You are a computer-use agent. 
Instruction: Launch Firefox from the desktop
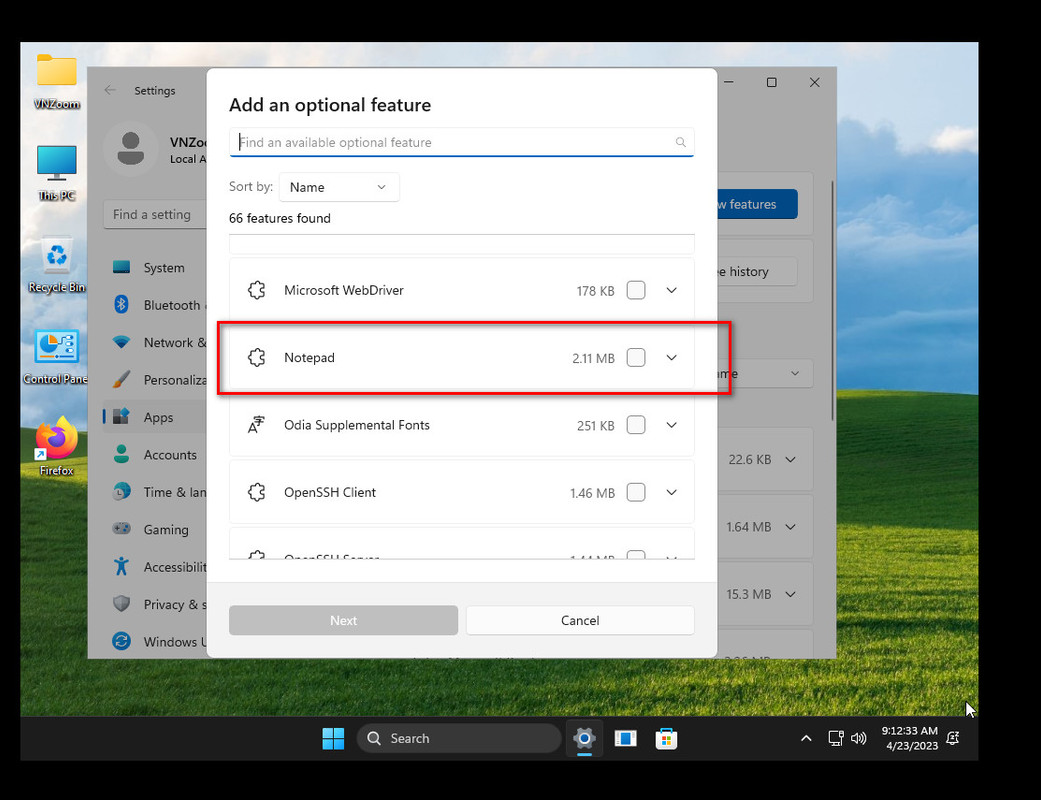56,446
